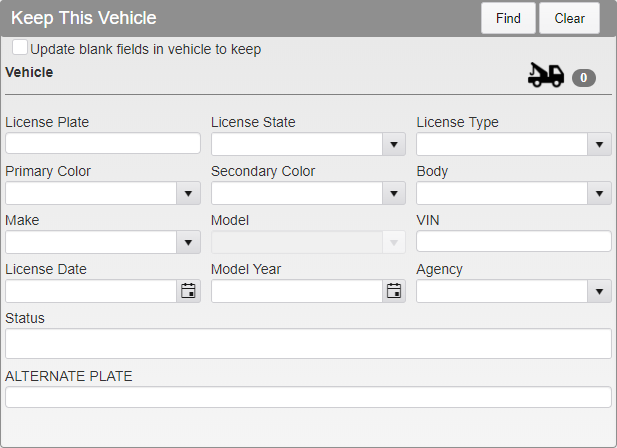Click the tow truck icon
The height and width of the screenshot is (448, 617).
(546, 75)
